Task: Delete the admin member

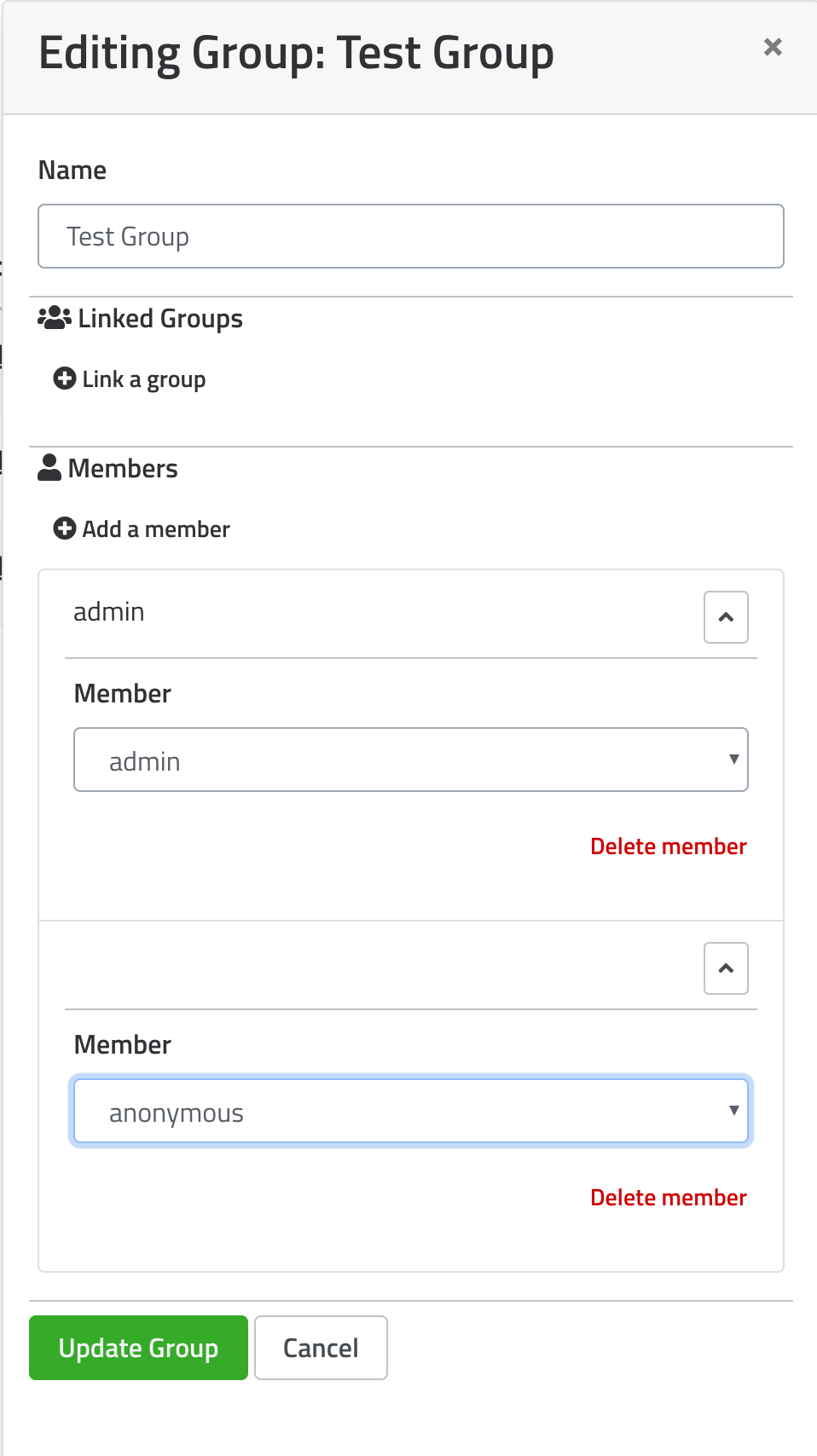Action: [x=669, y=846]
